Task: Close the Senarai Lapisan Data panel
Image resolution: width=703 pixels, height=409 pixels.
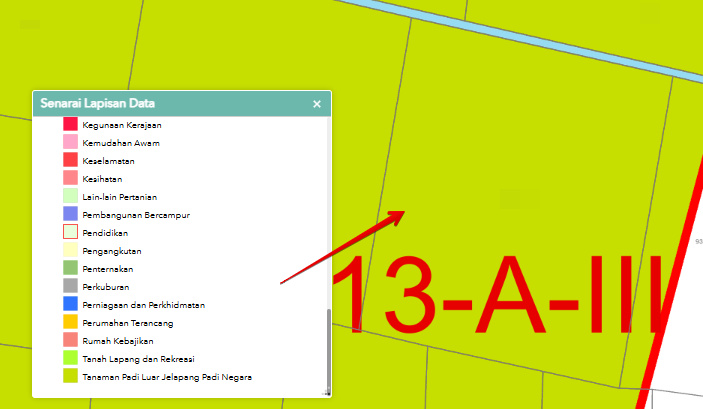Action: (317, 104)
